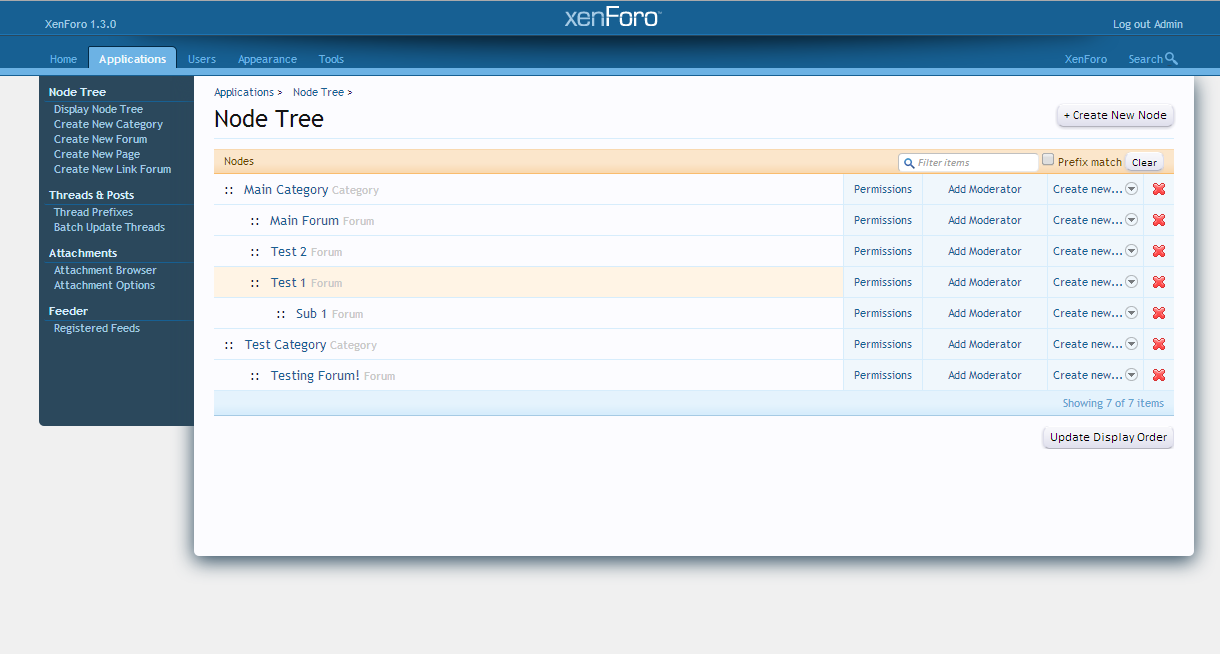The height and width of the screenshot is (654, 1222).
Task: Open Create new dropdown for Main Category
Action: click(1095, 189)
